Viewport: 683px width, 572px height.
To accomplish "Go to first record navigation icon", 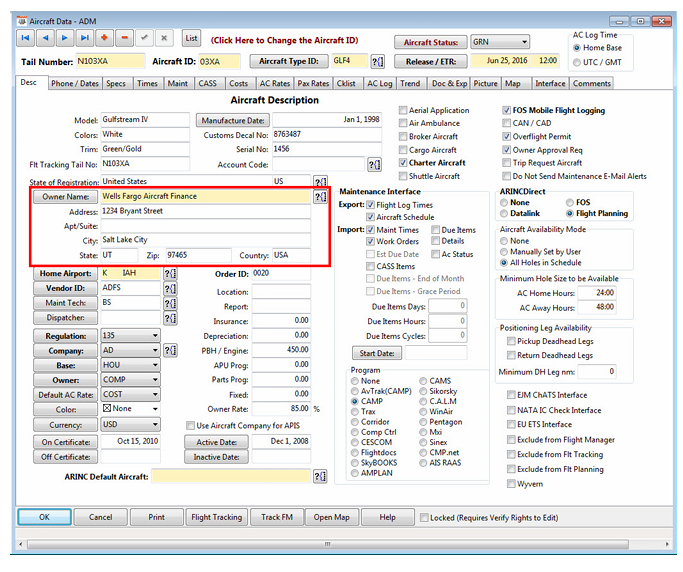I will tap(26, 38).
